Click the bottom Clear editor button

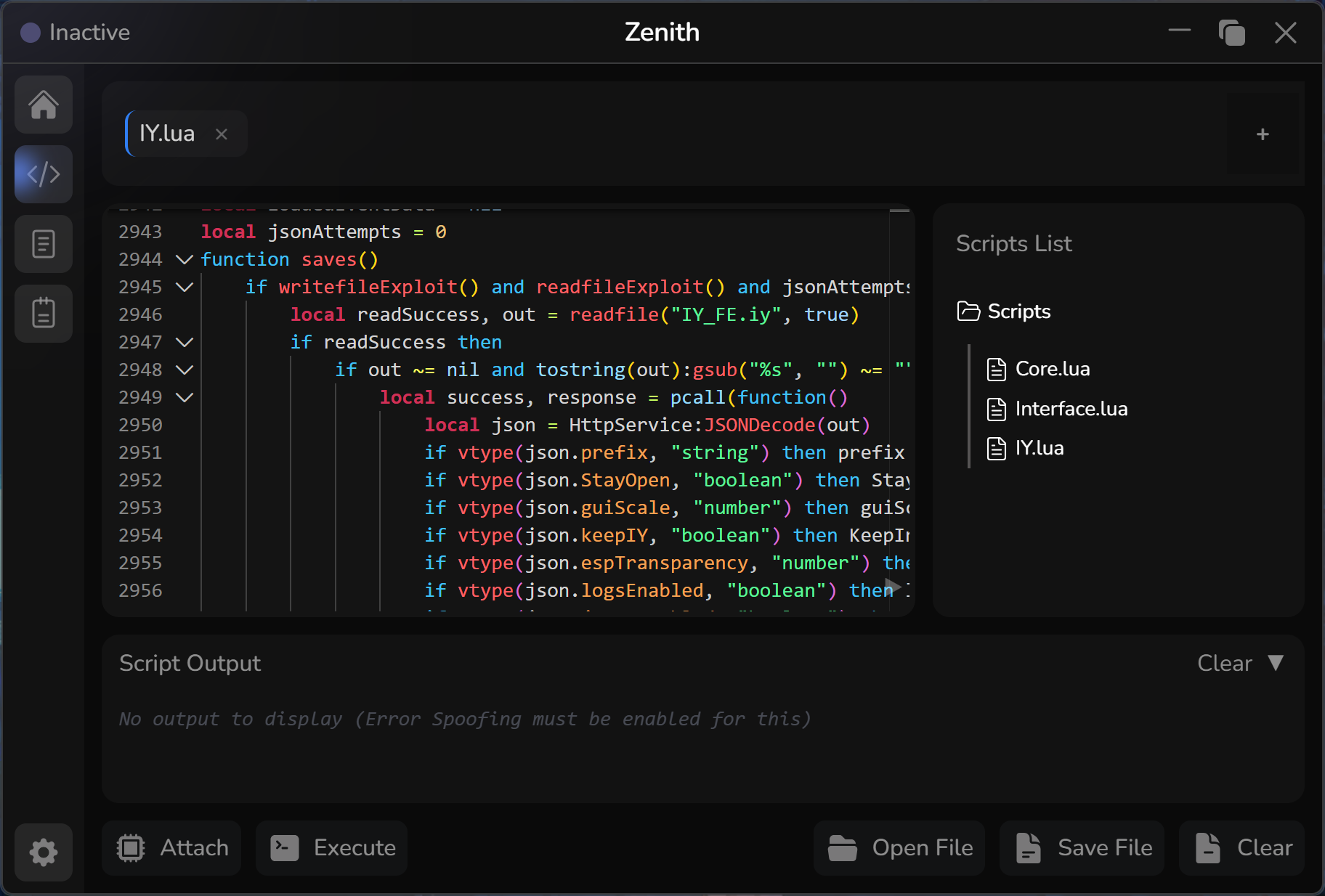pos(1241,847)
